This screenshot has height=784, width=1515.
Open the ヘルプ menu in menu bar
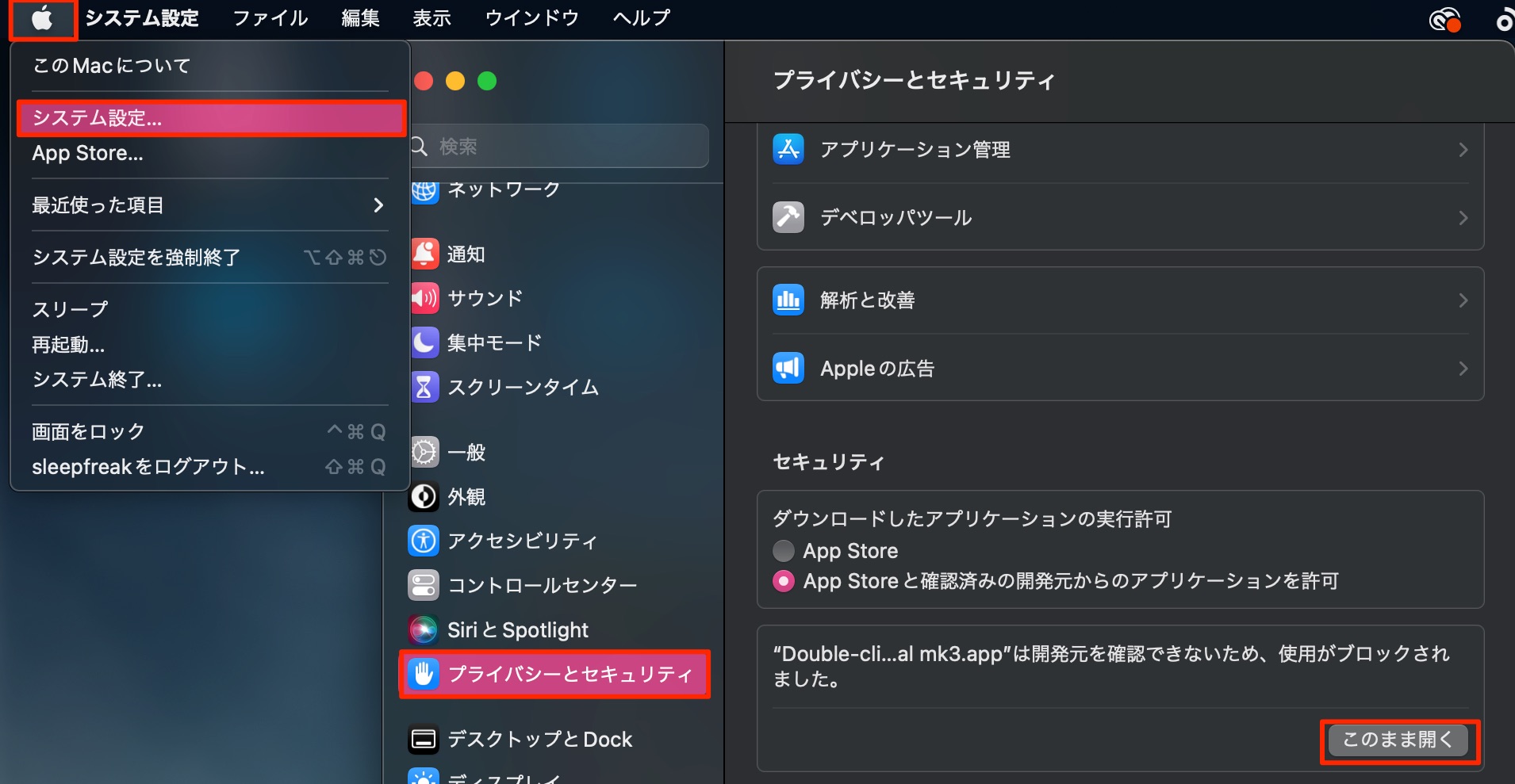click(642, 18)
